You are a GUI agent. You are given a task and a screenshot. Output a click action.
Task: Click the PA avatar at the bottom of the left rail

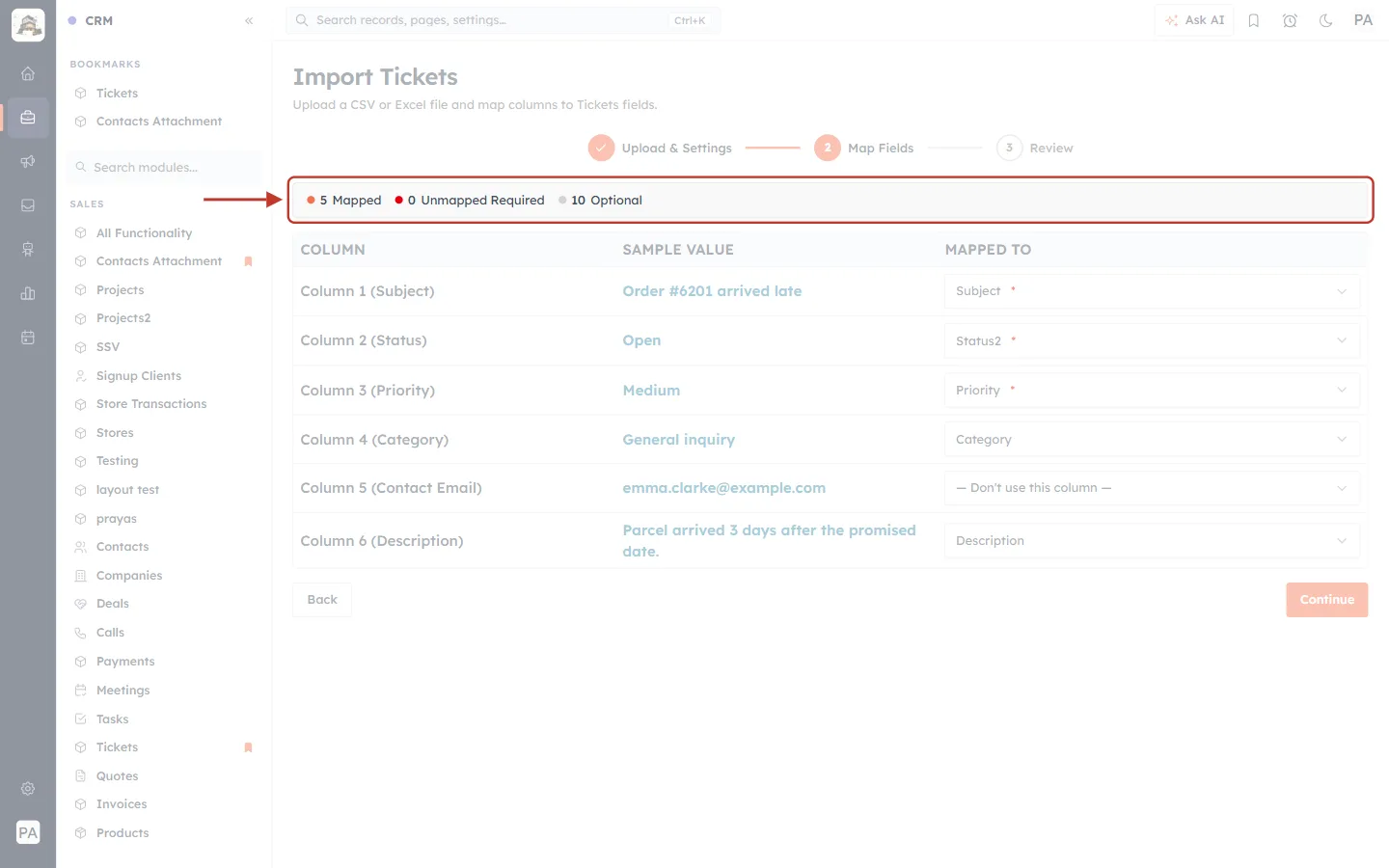[28, 832]
